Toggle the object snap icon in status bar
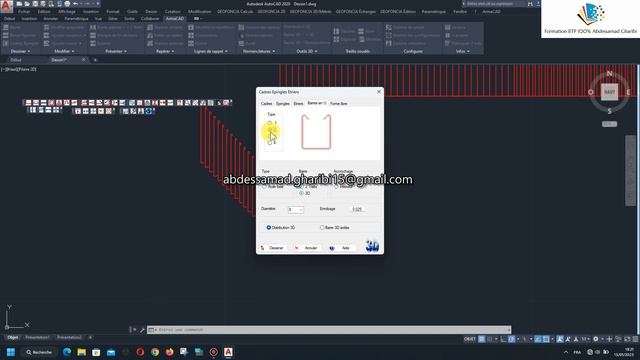The image size is (640, 360). [546, 339]
